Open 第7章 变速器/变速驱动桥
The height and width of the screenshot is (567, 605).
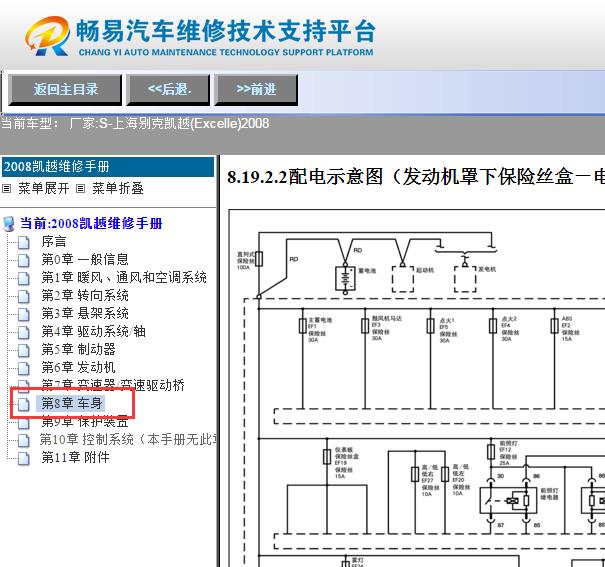pos(113,385)
